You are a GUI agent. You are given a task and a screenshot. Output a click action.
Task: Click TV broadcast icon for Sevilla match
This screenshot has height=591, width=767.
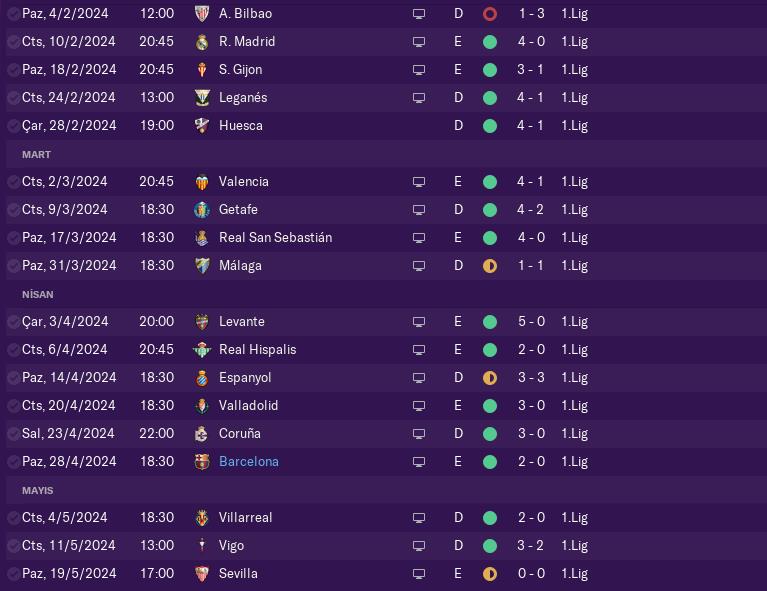(x=419, y=574)
